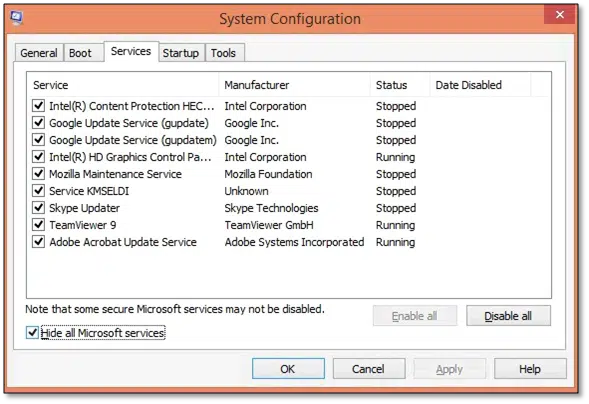This screenshot has width=589, height=404.
Task: Uncheck Google Update Service (gupdatem)
Action: pyautogui.click(x=38, y=139)
